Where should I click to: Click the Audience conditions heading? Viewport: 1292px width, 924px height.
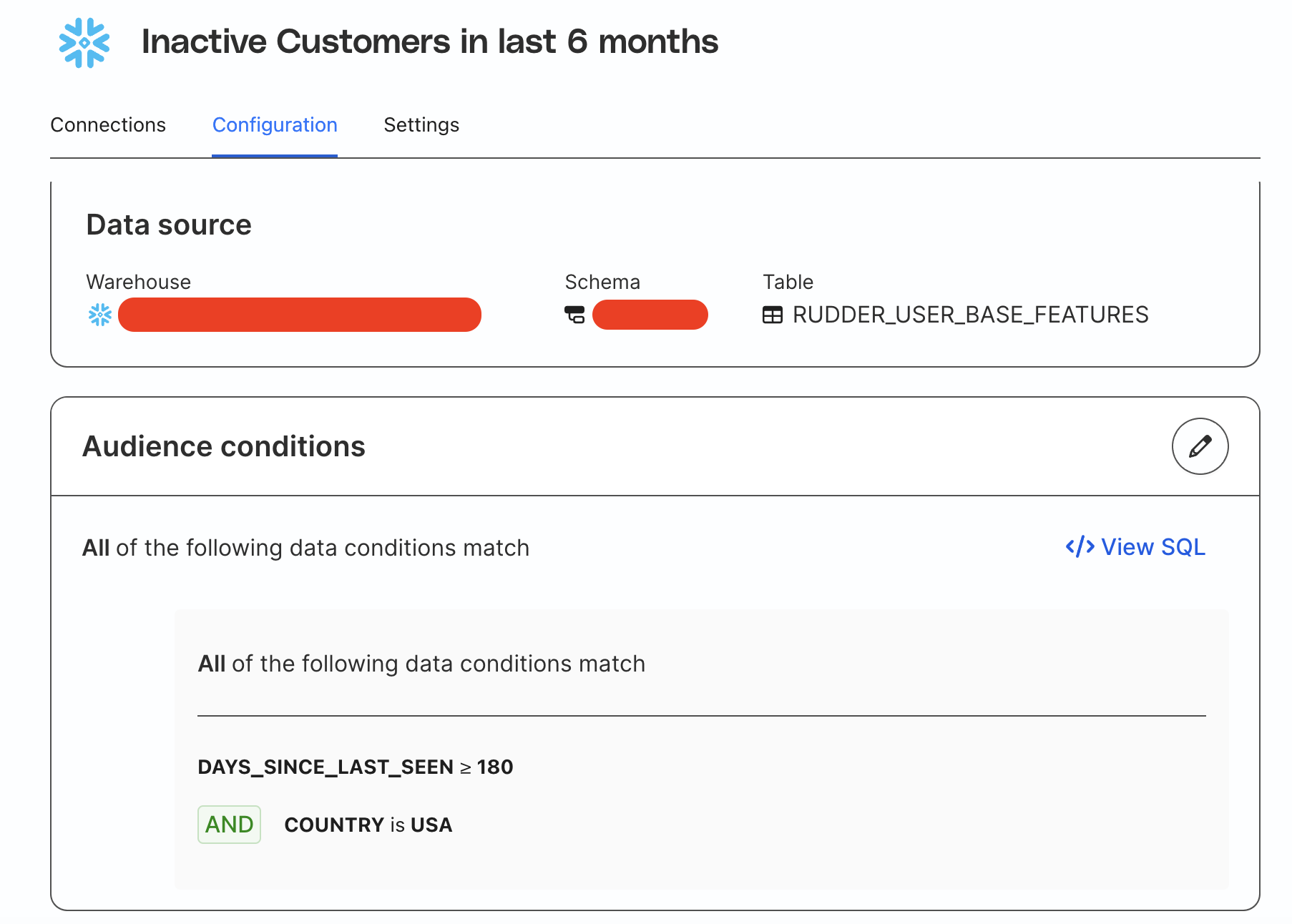(x=224, y=446)
